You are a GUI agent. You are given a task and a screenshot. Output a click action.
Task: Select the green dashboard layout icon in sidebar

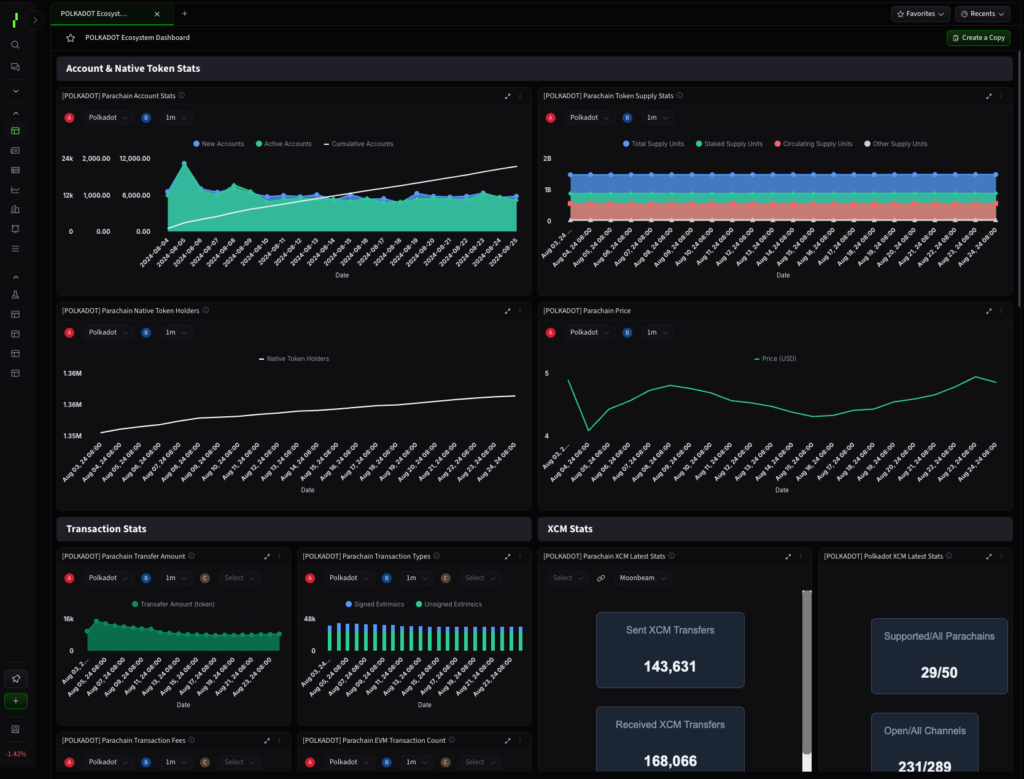15,131
